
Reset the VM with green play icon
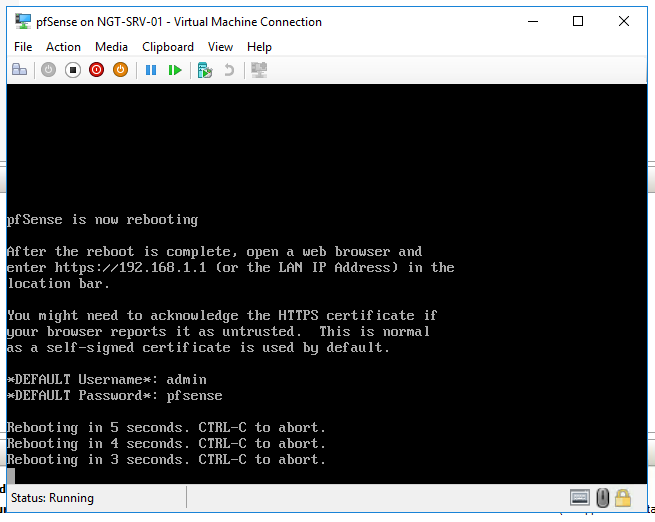pyautogui.click(x=175, y=70)
